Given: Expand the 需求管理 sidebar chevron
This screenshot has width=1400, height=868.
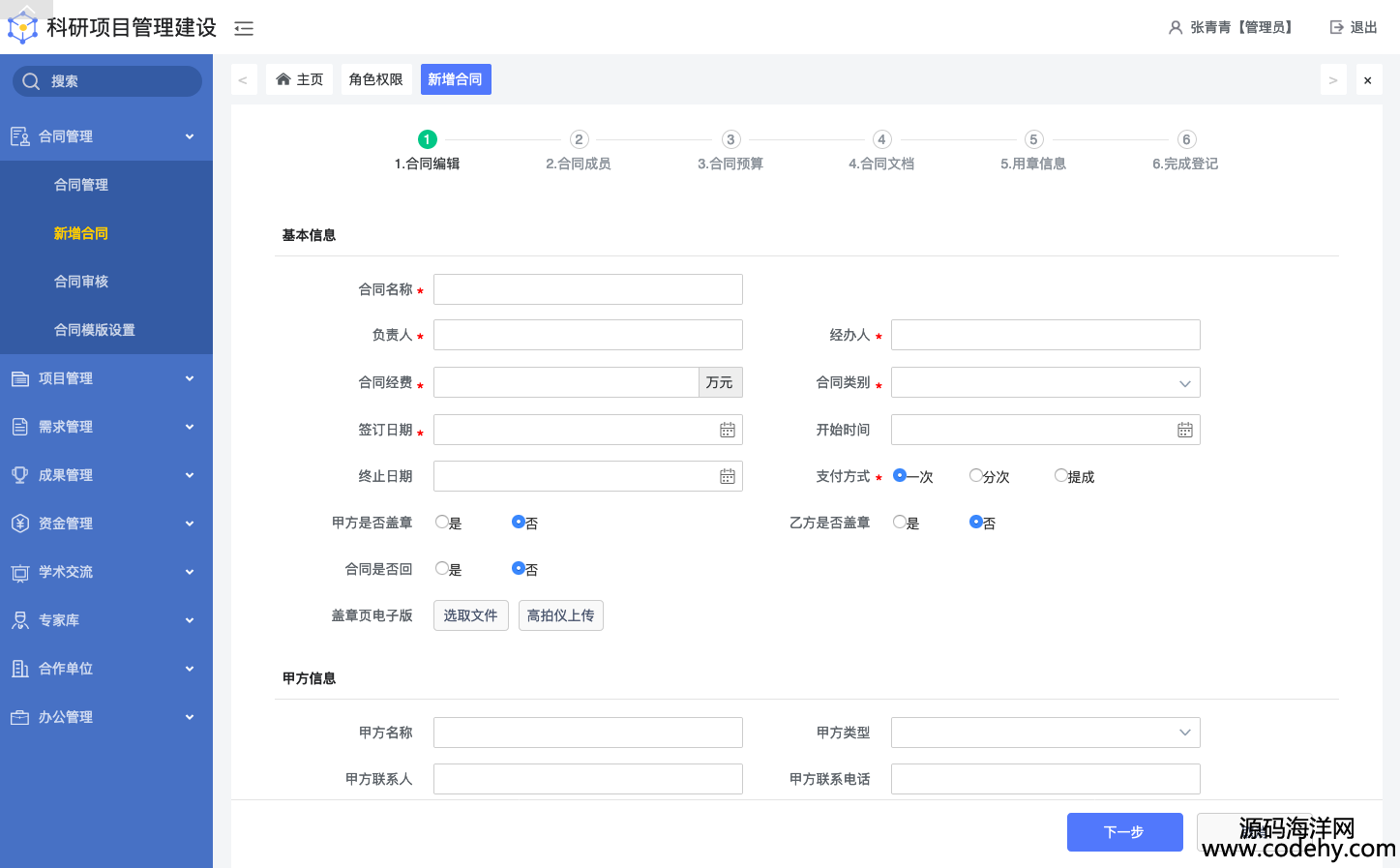Looking at the screenshot, I should tap(190, 427).
